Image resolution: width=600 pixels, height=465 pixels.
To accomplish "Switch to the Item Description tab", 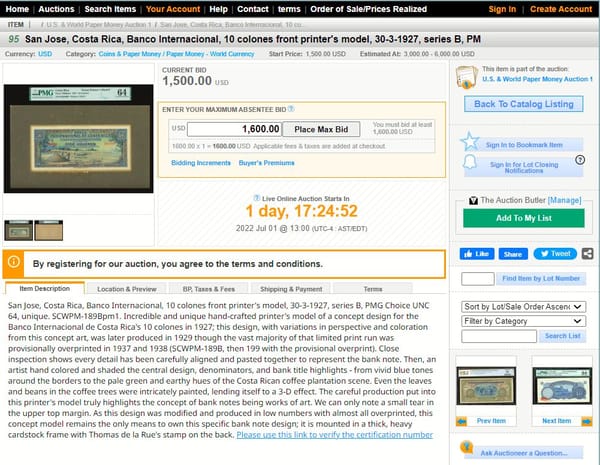I will (x=45, y=289).
